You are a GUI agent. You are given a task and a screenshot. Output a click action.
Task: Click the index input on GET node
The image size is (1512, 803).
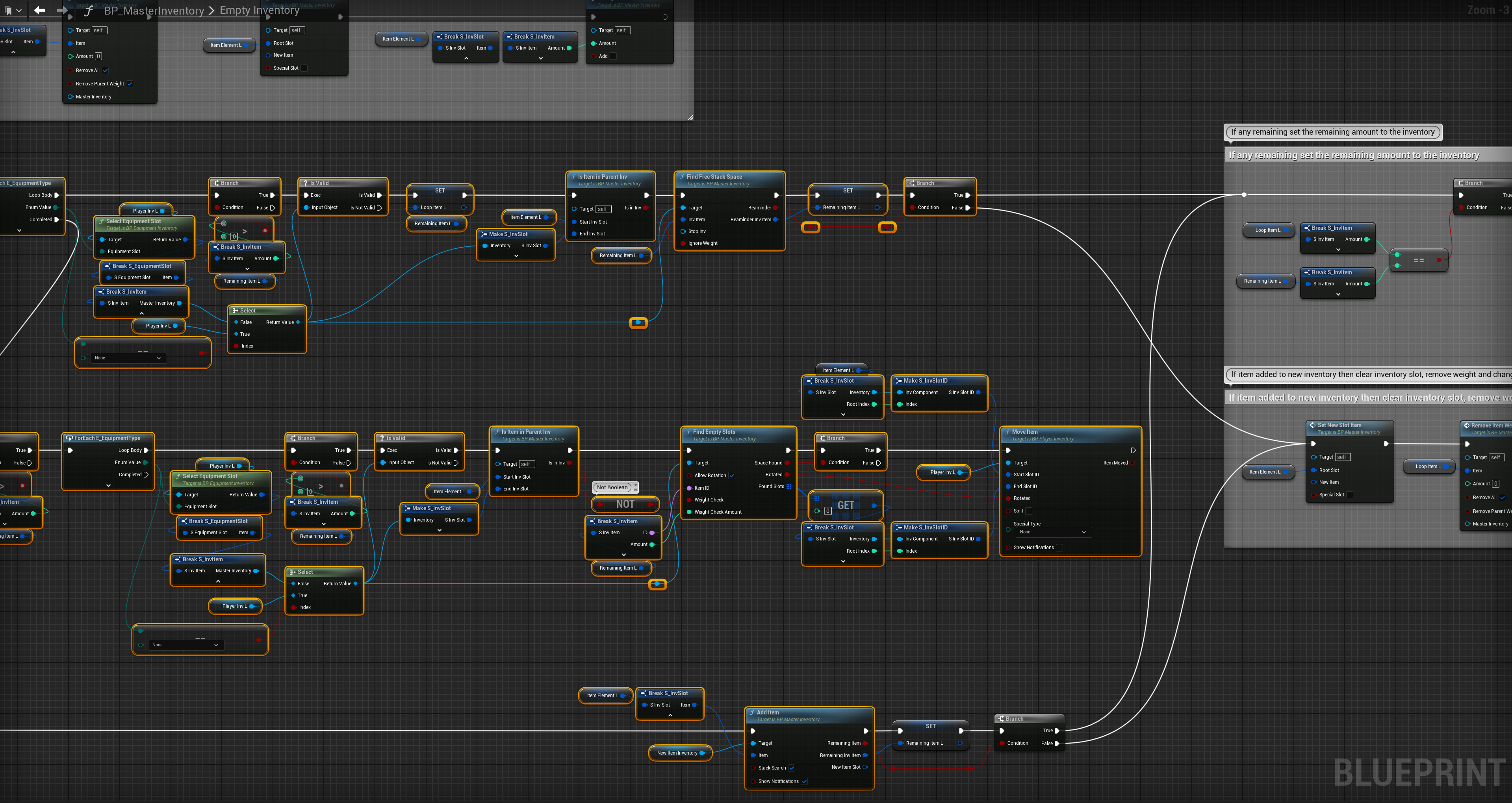pos(827,511)
